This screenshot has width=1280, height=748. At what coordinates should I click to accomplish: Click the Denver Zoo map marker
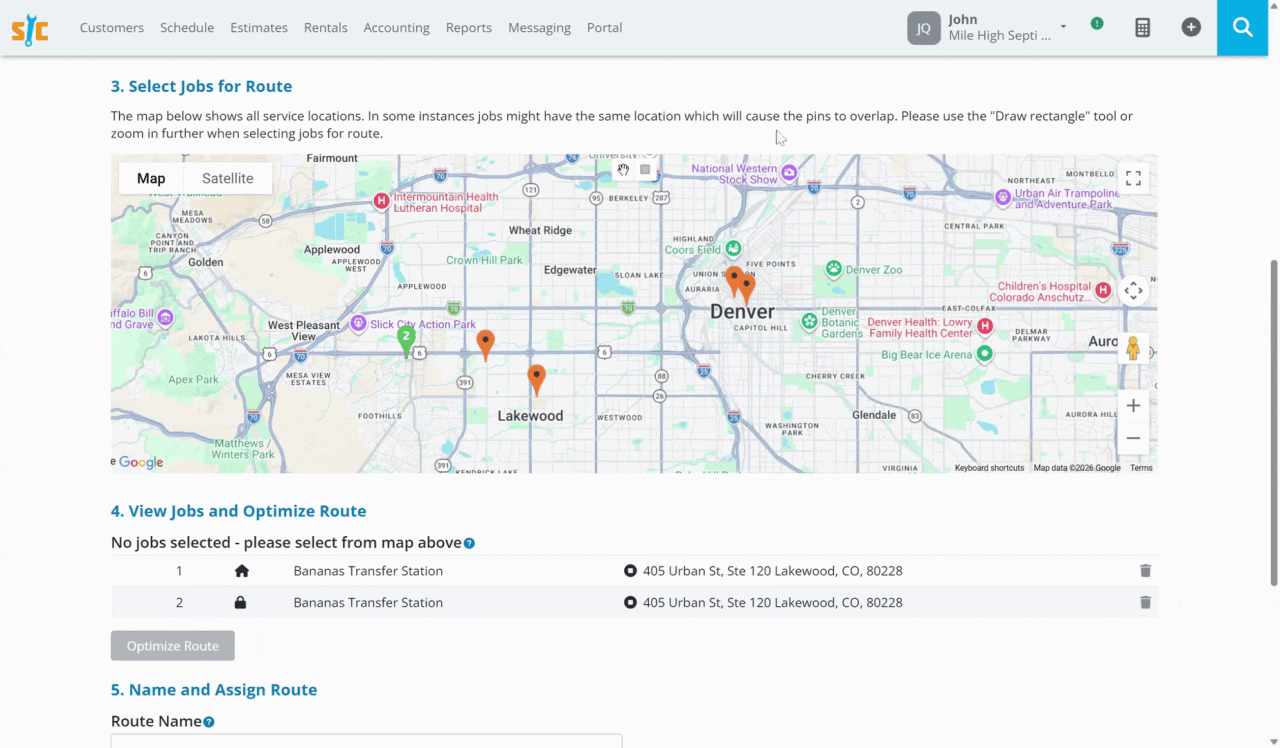coord(833,269)
